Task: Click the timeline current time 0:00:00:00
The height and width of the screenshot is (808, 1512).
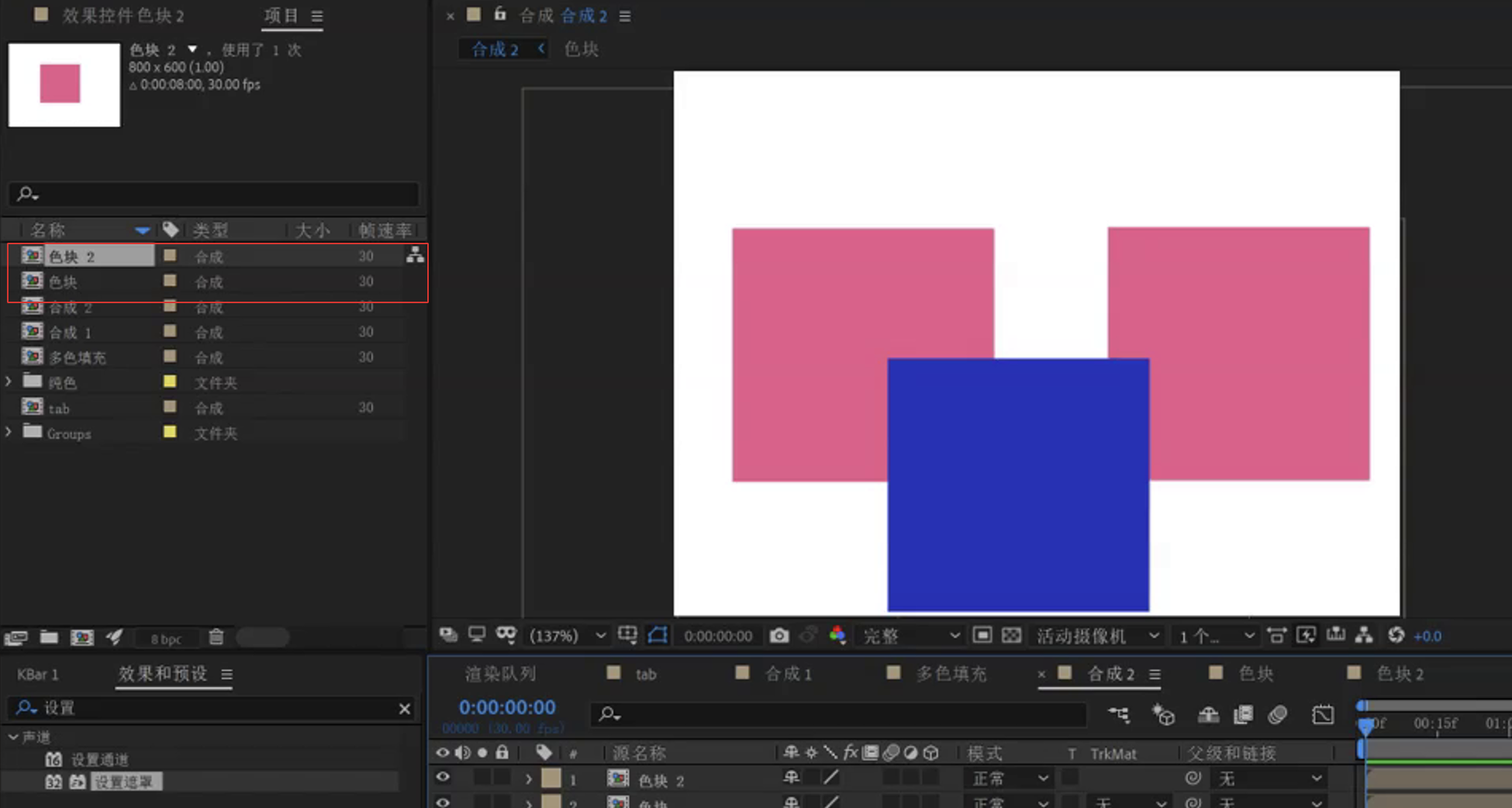Action: pos(507,707)
